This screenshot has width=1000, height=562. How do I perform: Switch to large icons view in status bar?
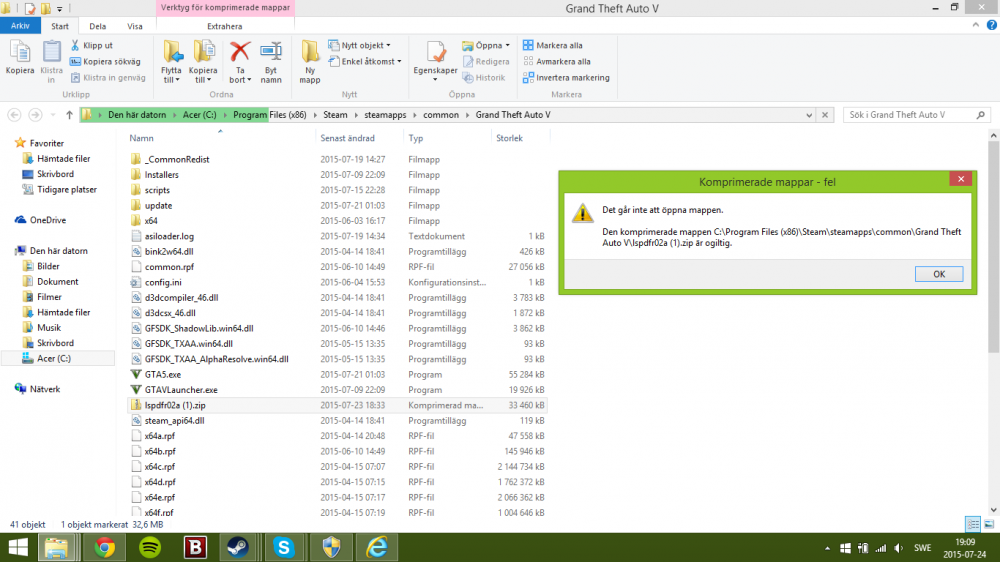point(989,524)
